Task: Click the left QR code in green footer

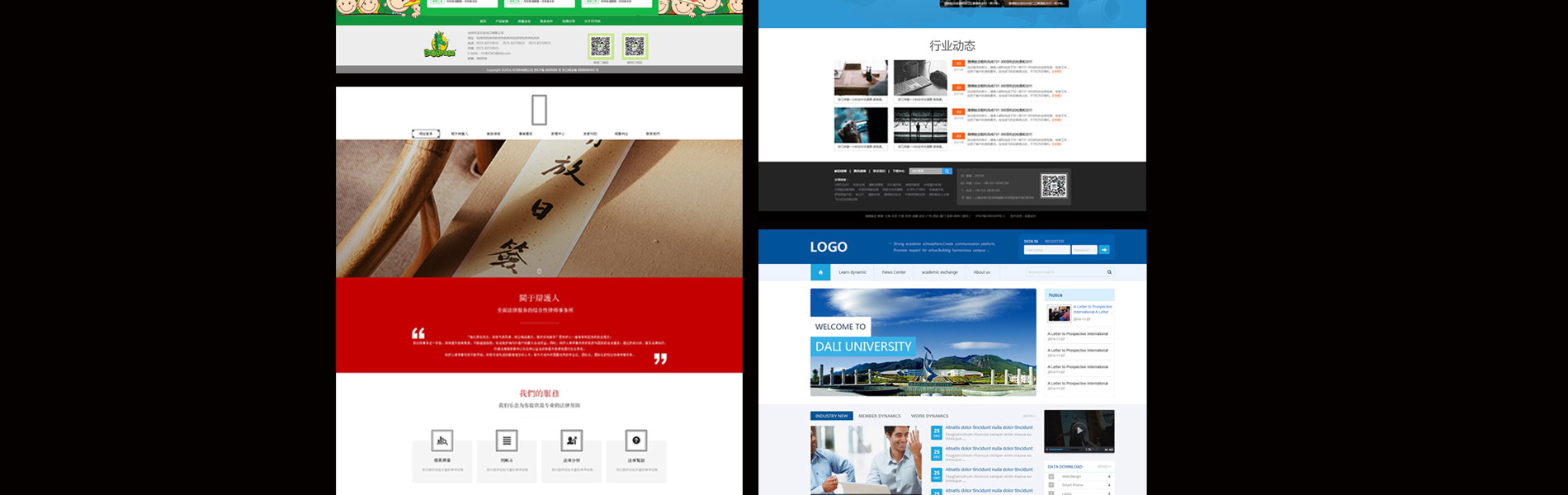Action: point(601,46)
